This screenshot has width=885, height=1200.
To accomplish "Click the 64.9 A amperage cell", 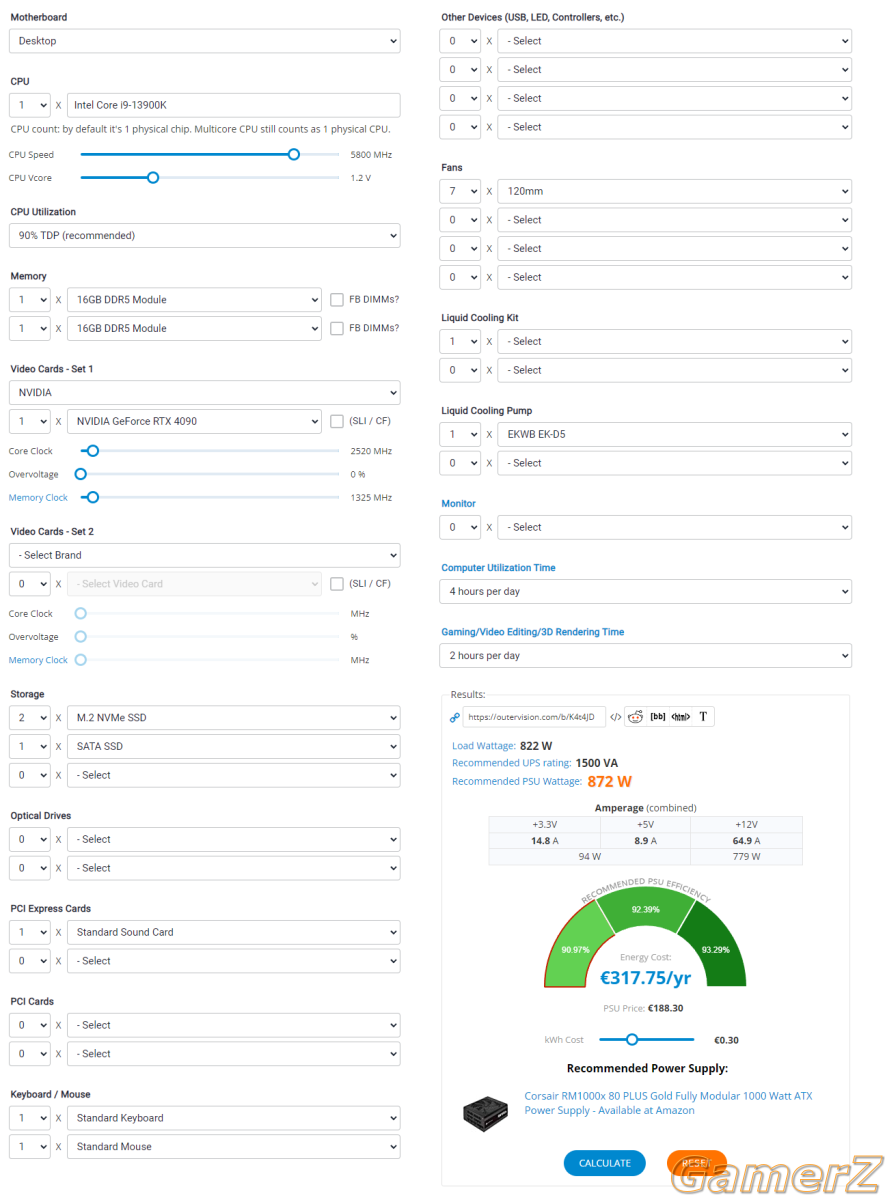I will [x=746, y=841].
